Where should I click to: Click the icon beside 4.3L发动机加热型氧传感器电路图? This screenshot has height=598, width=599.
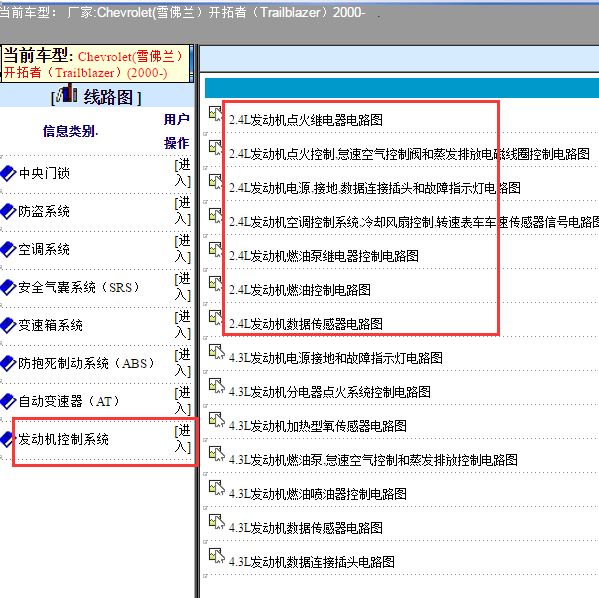pyautogui.click(x=217, y=420)
